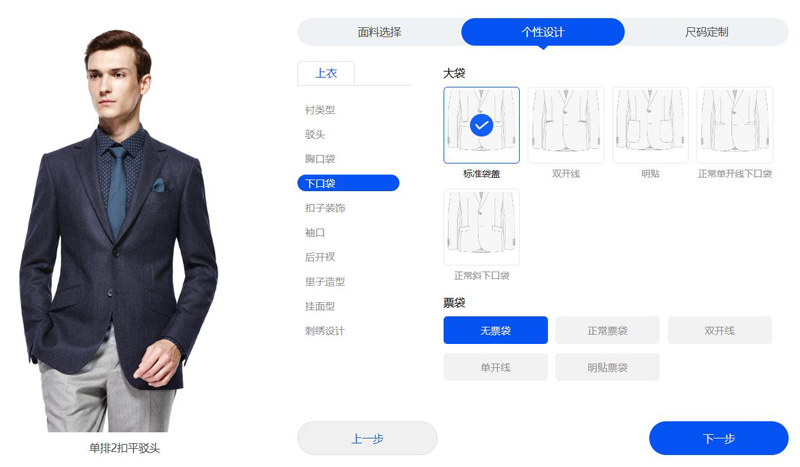Go back with 上一步 button
The height and width of the screenshot is (467, 800).
coord(367,438)
